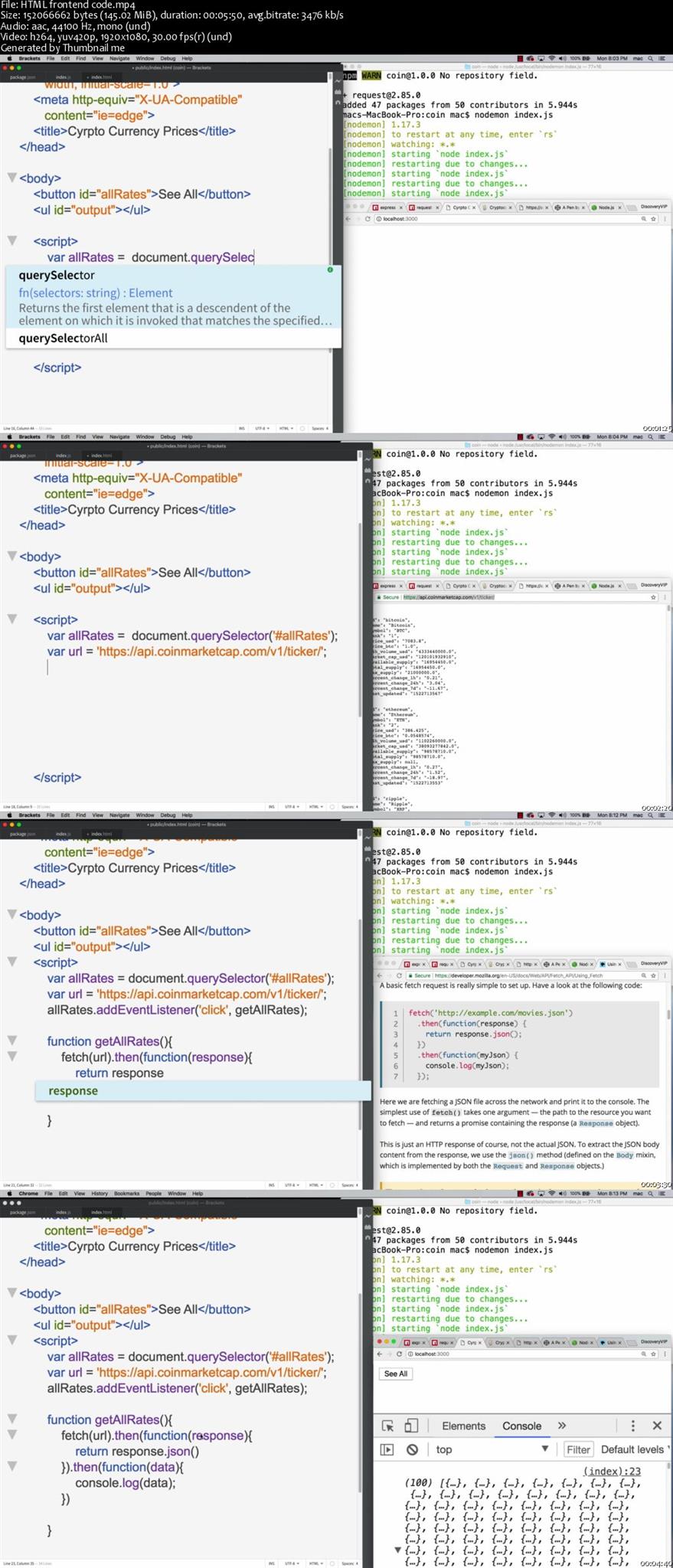This screenshot has height=1568, width=673.
Task: Clear the console with the ban icon
Action: pyautogui.click(x=412, y=1449)
